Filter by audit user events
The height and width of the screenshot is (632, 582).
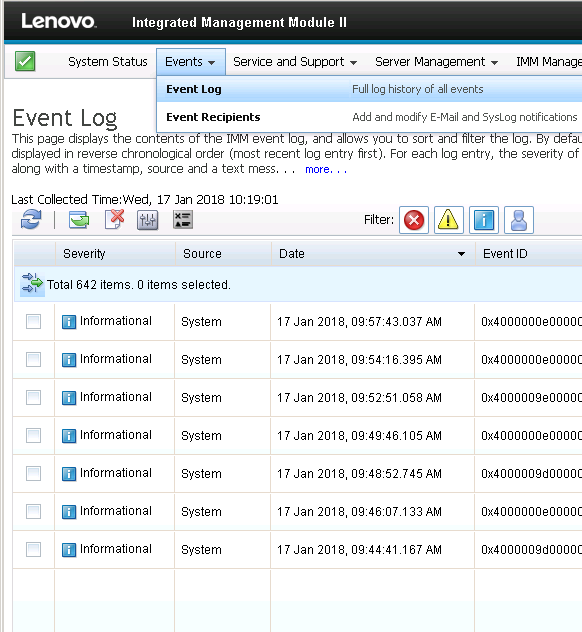tap(519, 220)
